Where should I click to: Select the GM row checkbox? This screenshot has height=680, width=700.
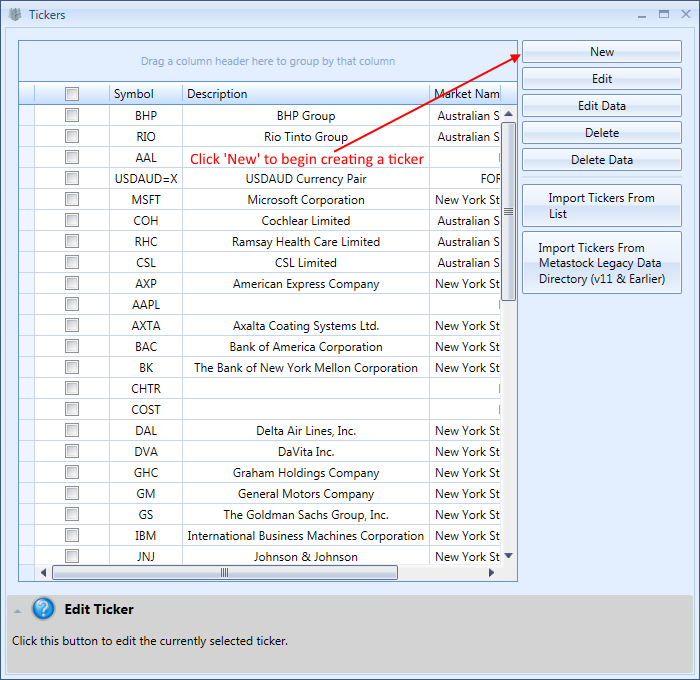tap(72, 493)
